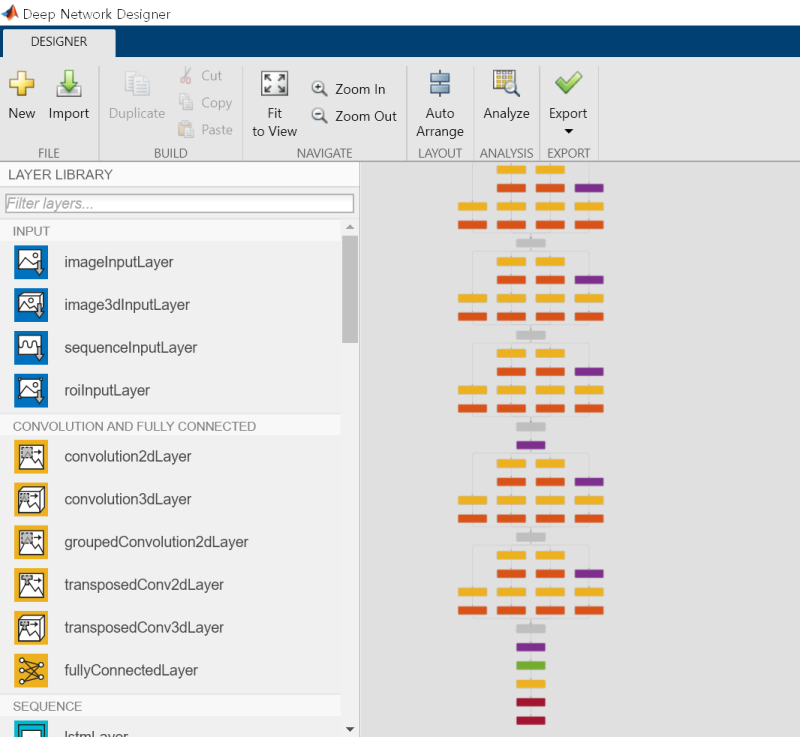Select the sequenceInputLayer icon
Screen dimensions: 800x737
point(31,348)
